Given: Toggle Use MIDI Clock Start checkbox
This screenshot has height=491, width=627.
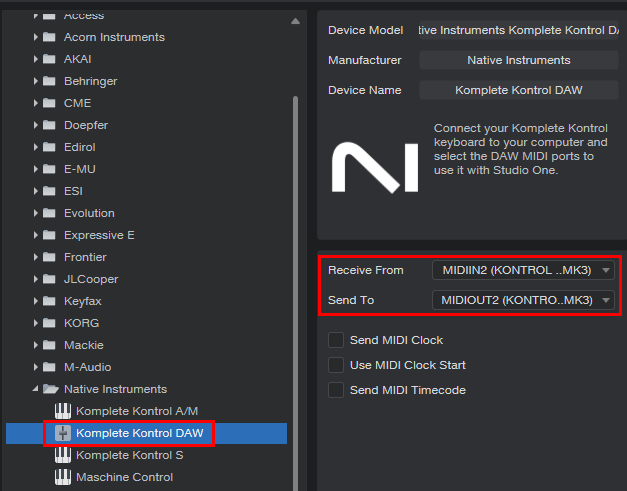Looking at the screenshot, I should click(x=336, y=365).
